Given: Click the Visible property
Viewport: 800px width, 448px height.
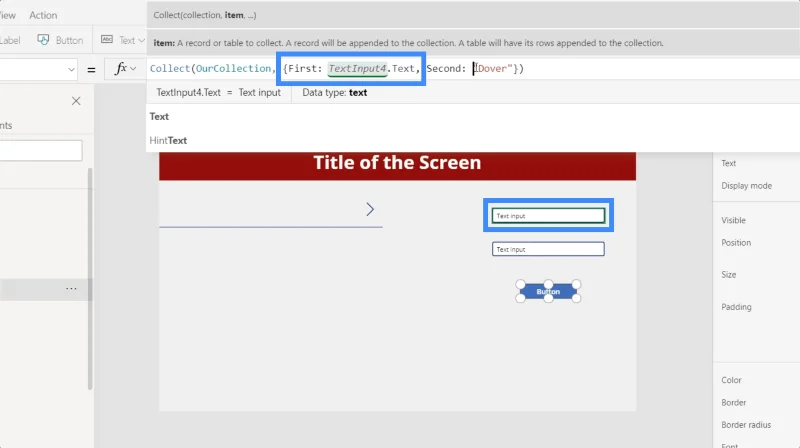Looking at the screenshot, I should (x=733, y=220).
